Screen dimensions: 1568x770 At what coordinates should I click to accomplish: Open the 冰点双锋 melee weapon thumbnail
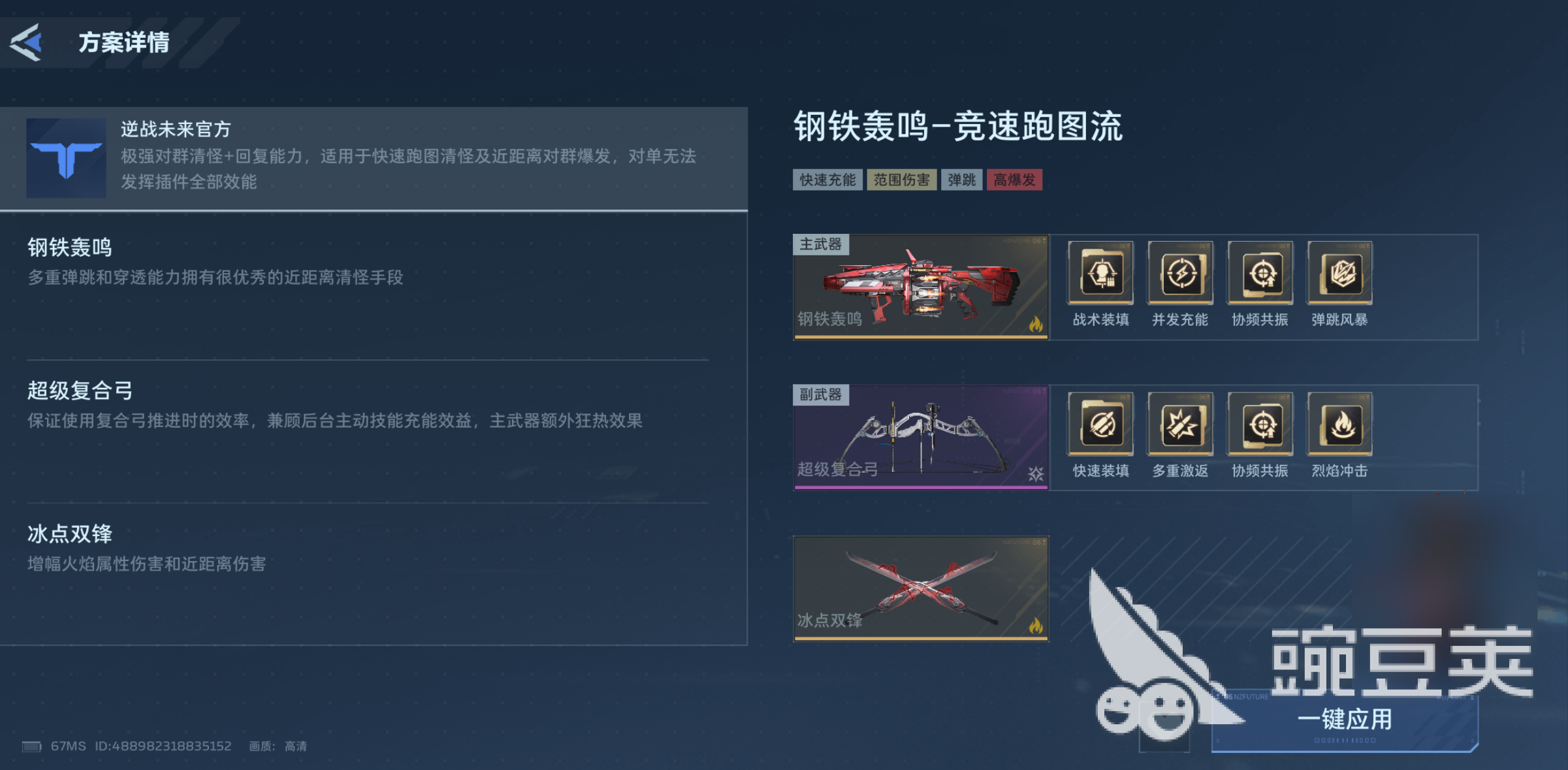921,588
